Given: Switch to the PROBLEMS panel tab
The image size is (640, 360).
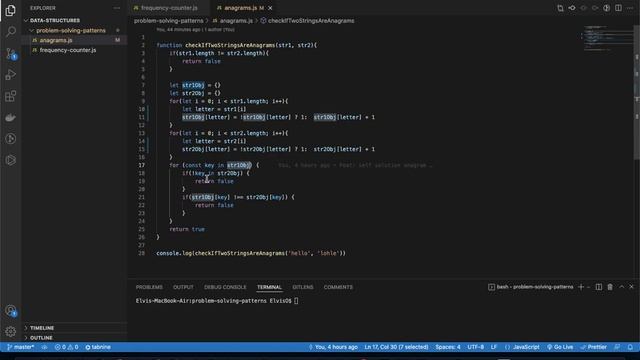Looking at the screenshot, I should pos(149,287).
